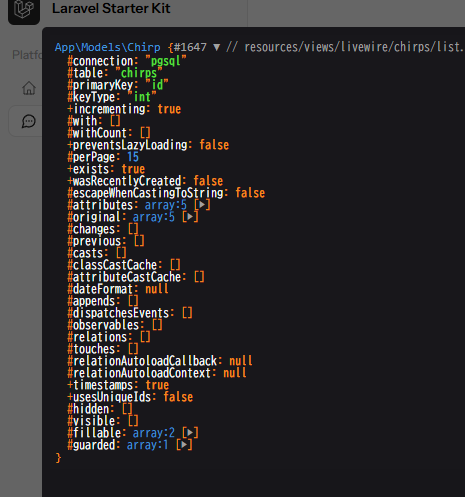The width and height of the screenshot is (465, 497).
Task: Open the chat bubble sidebar icon
Action: (x=29, y=121)
